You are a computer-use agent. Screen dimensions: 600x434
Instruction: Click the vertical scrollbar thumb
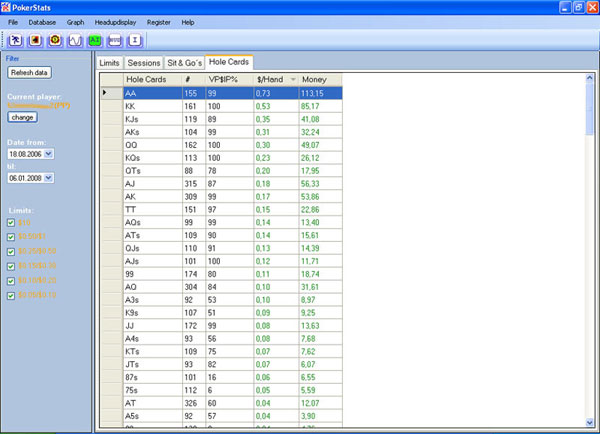[590, 108]
